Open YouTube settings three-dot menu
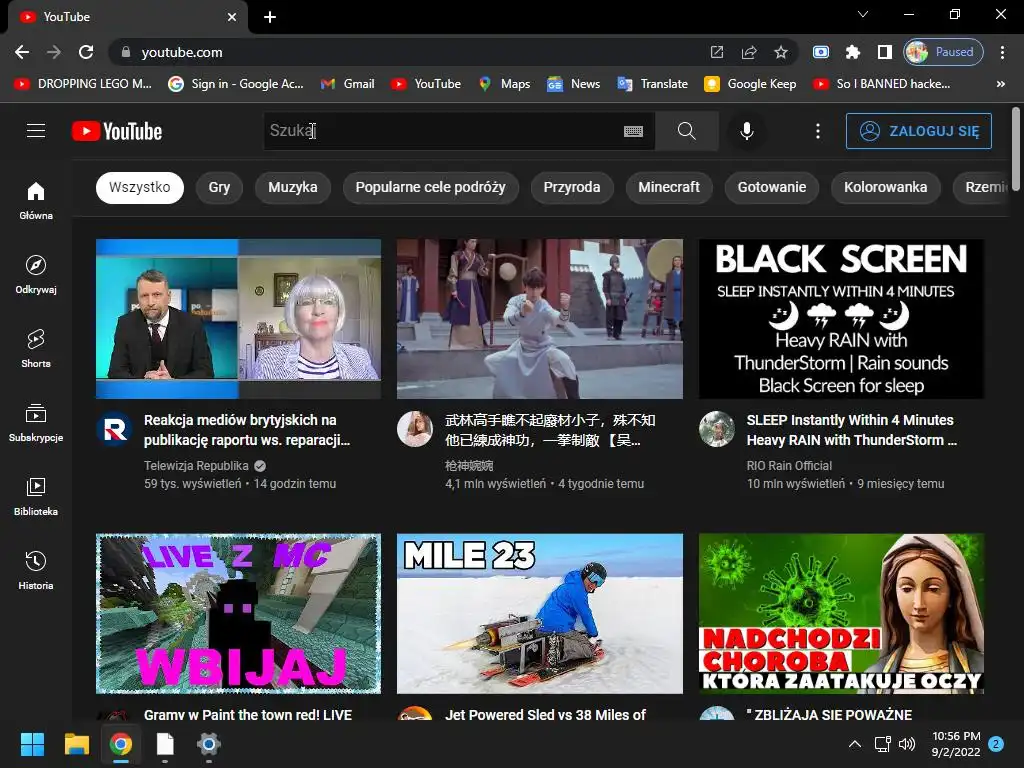The height and width of the screenshot is (768, 1024). [818, 131]
